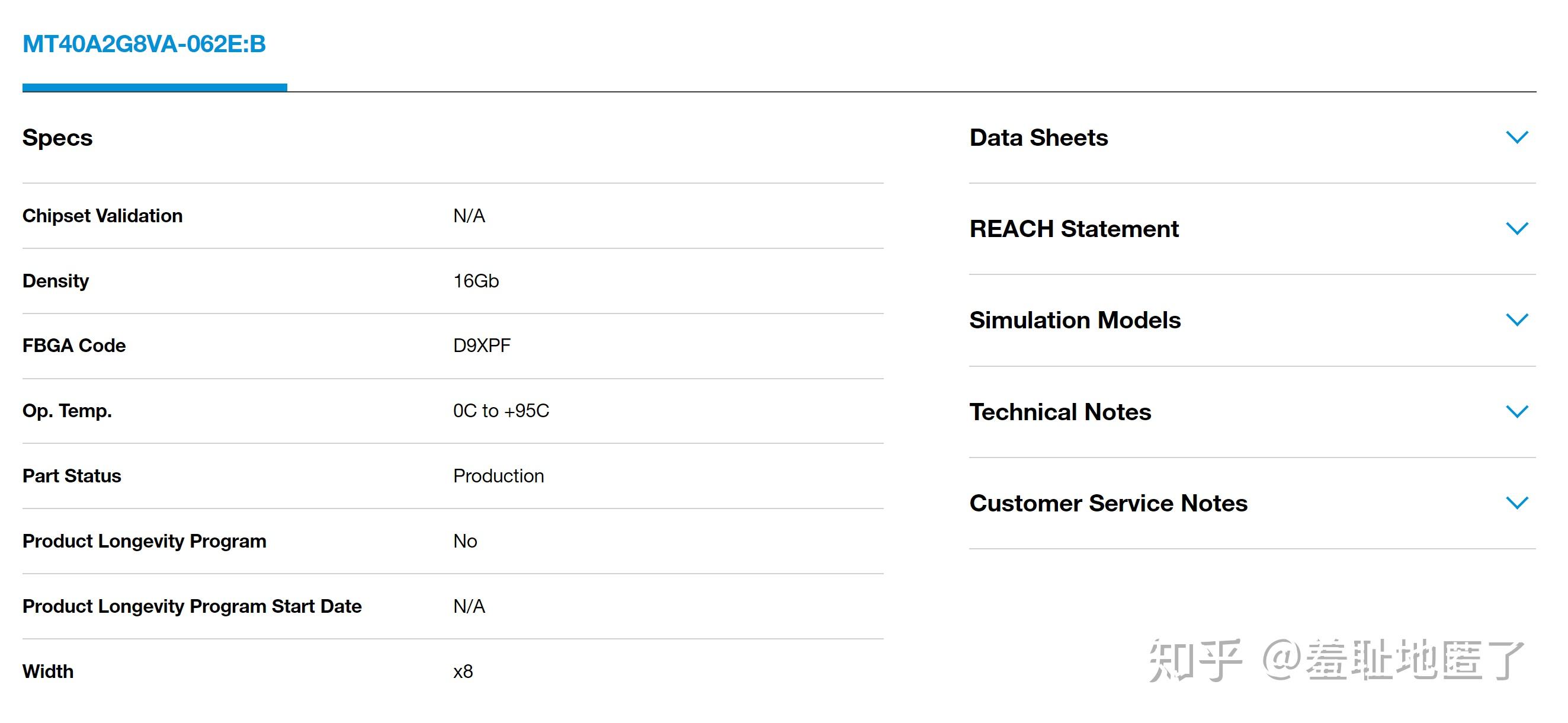This screenshot has width=1568, height=723.
Task: Click the Op. Temp. value text
Action: coord(501,411)
